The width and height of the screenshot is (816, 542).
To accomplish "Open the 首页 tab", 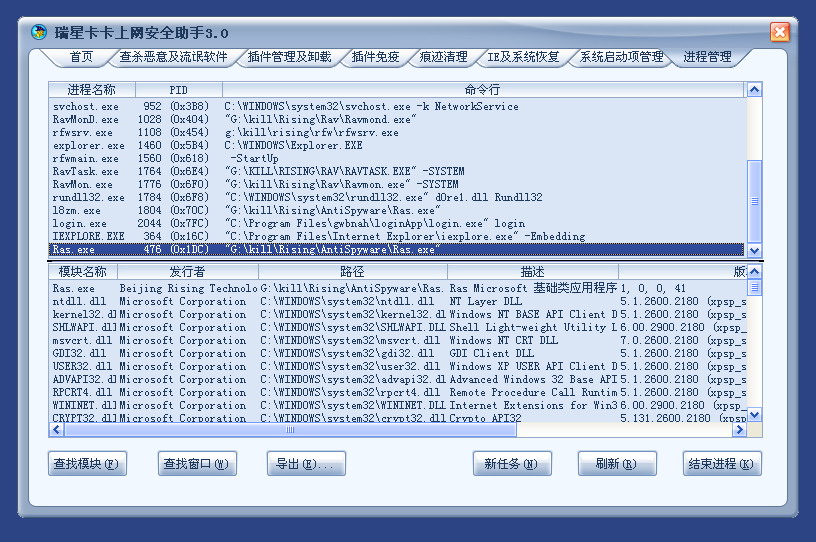I will [81, 57].
